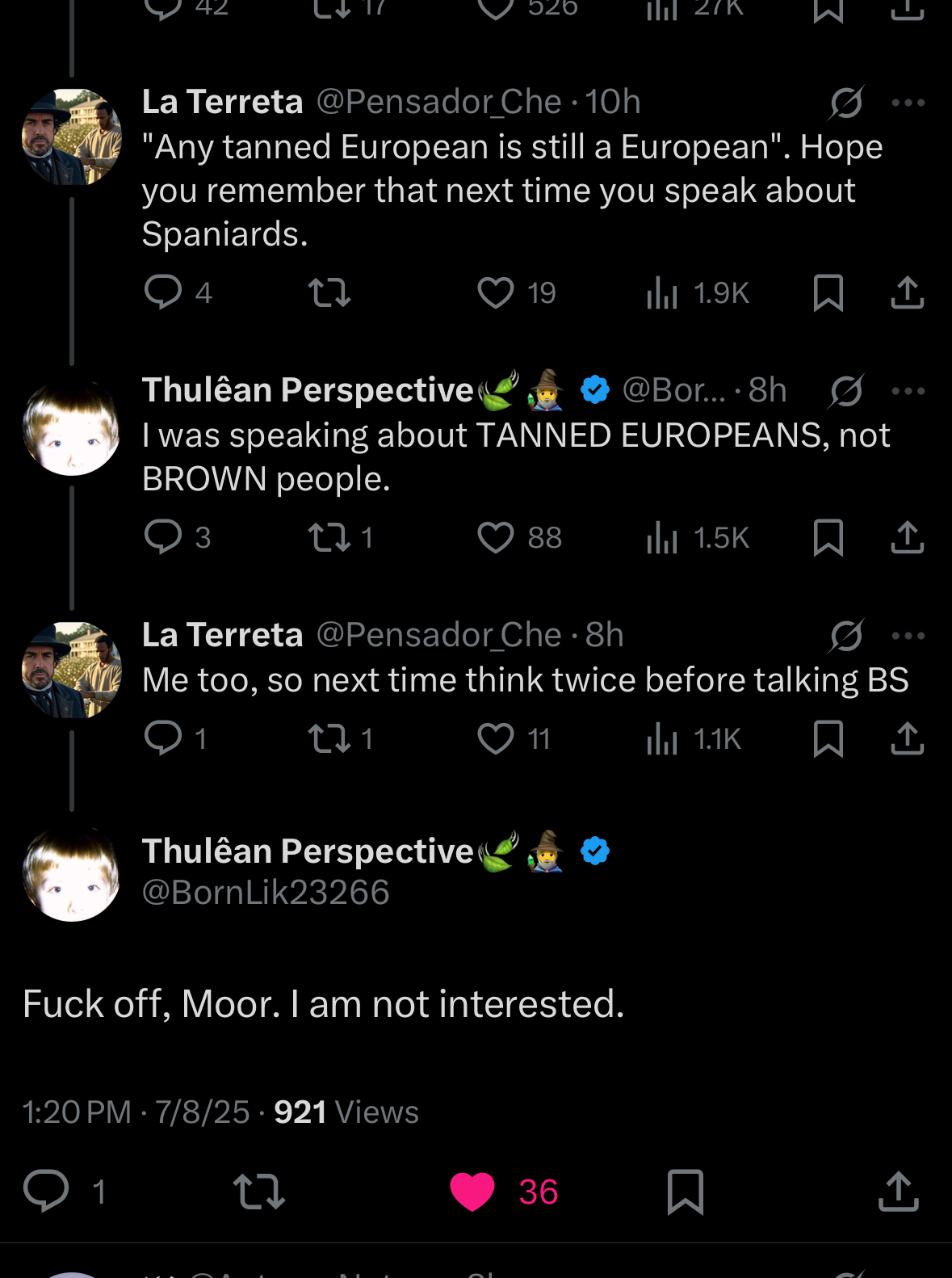This screenshot has height=1278, width=952.
Task: Bookmark La Terreta's 10h tweet
Action: 828,292
